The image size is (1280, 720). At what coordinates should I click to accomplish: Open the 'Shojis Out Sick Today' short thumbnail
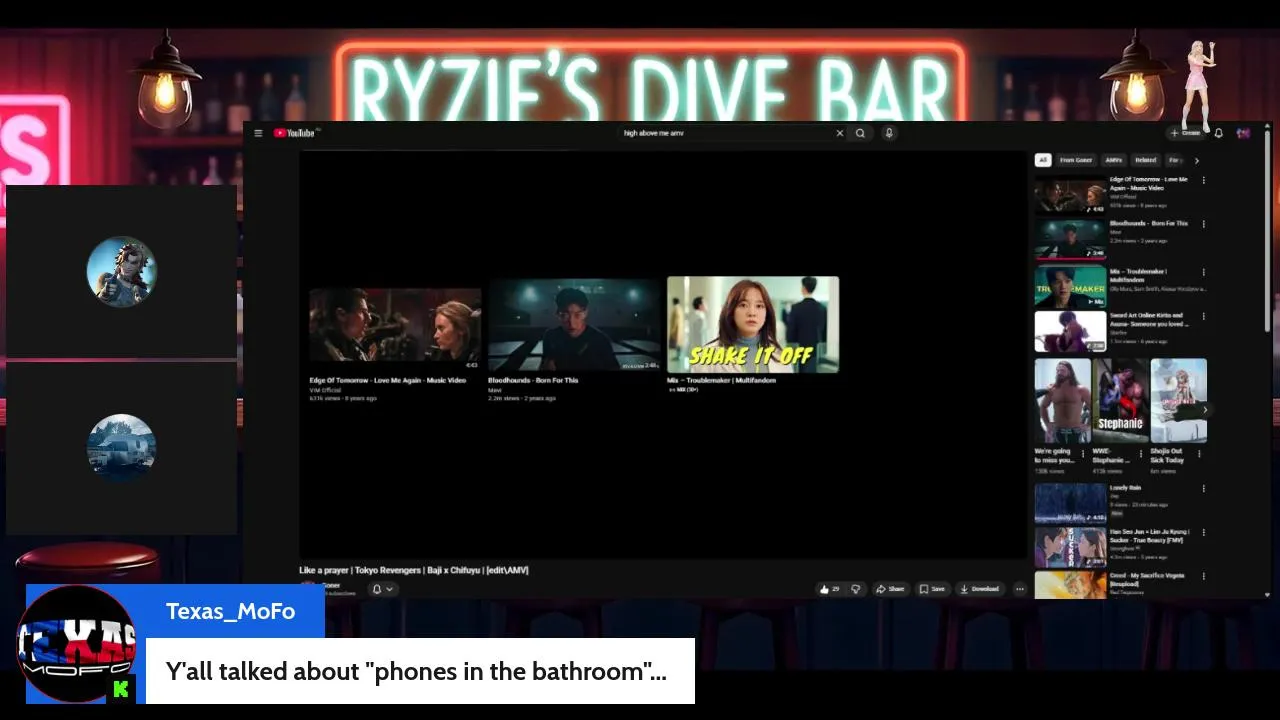pyautogui.click(x=1178, y=400)
